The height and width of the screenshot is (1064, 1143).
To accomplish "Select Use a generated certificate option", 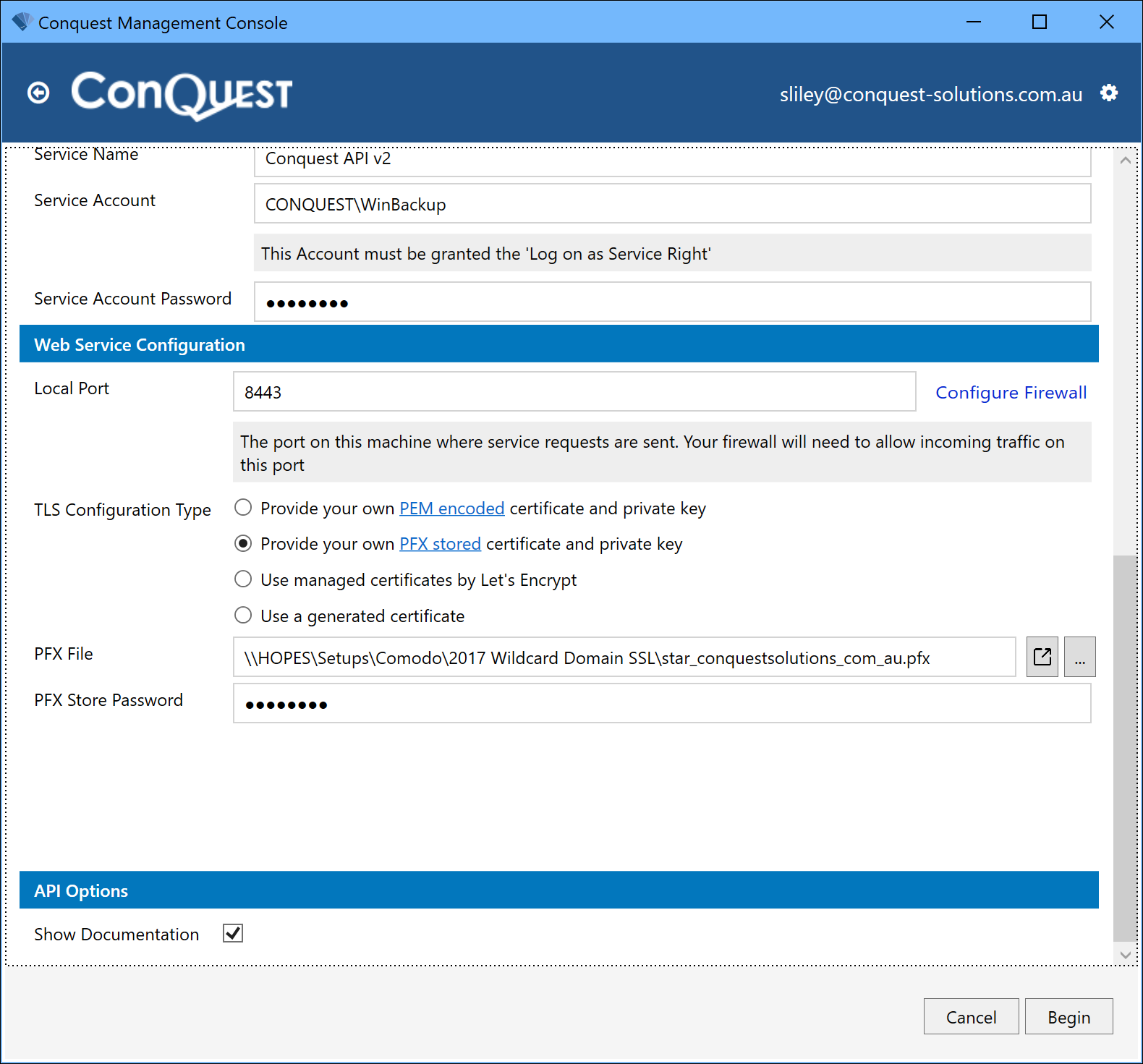I will tap(243, 616).
